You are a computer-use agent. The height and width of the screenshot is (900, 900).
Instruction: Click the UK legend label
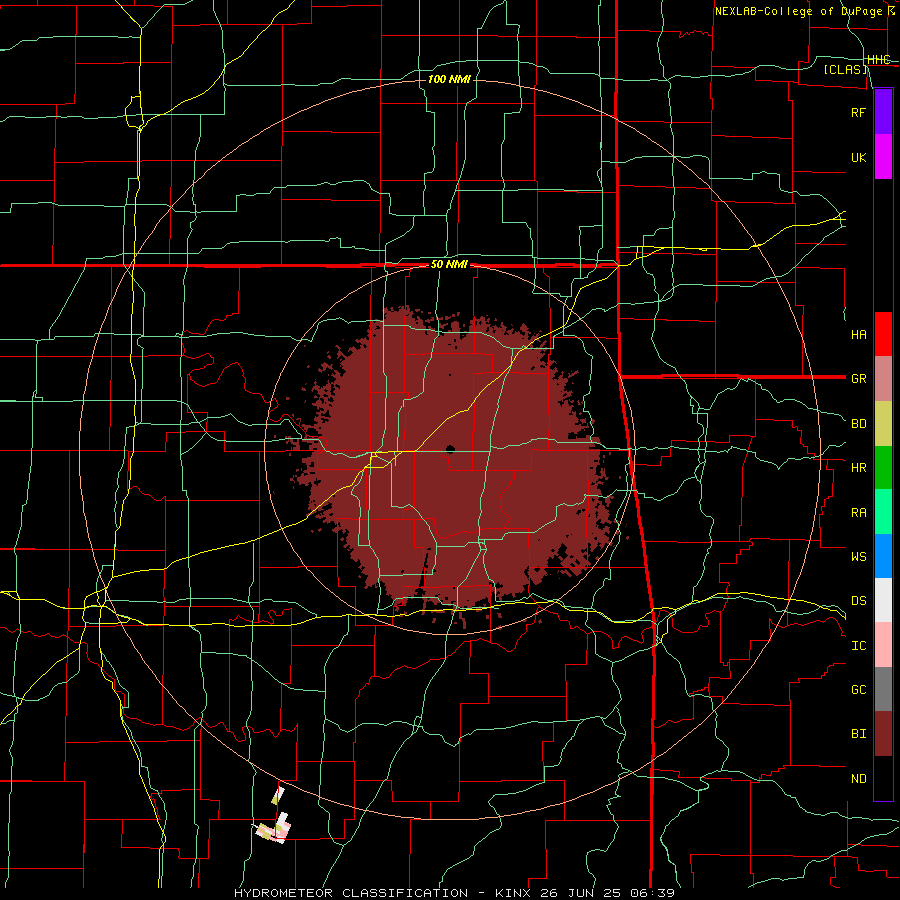click(x=858, y=157)
